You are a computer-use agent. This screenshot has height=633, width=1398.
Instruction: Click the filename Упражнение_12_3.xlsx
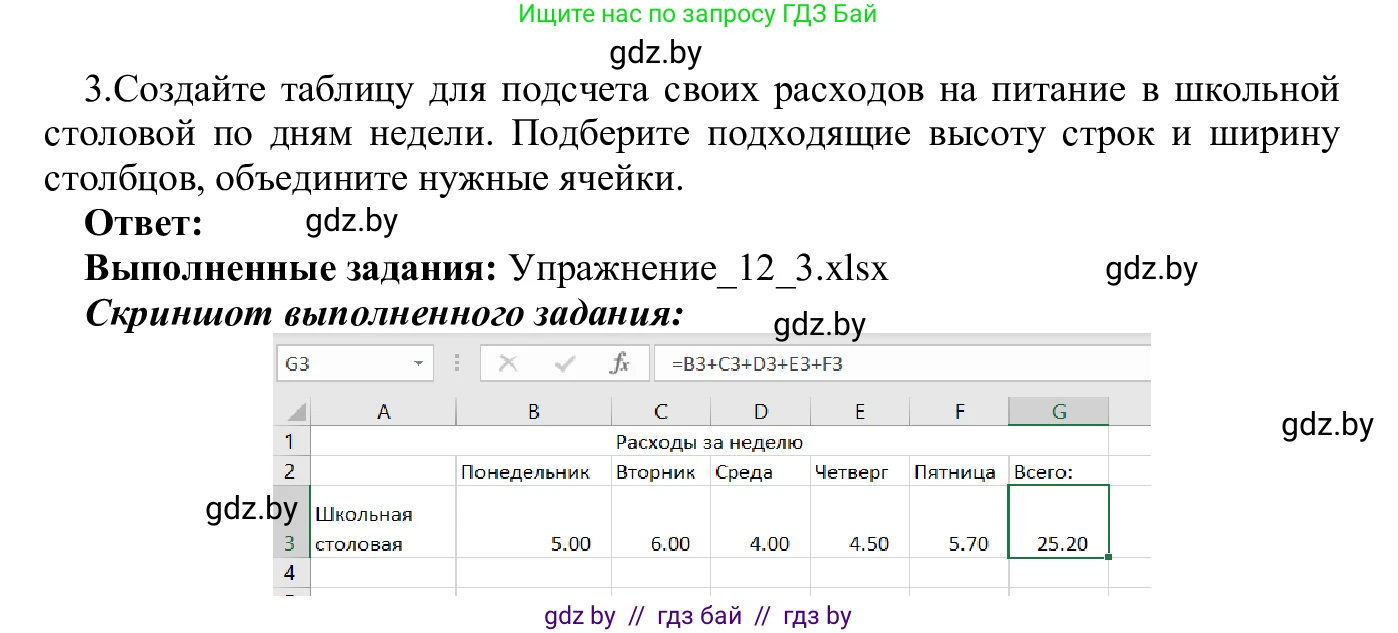click(x=700, y=268)
